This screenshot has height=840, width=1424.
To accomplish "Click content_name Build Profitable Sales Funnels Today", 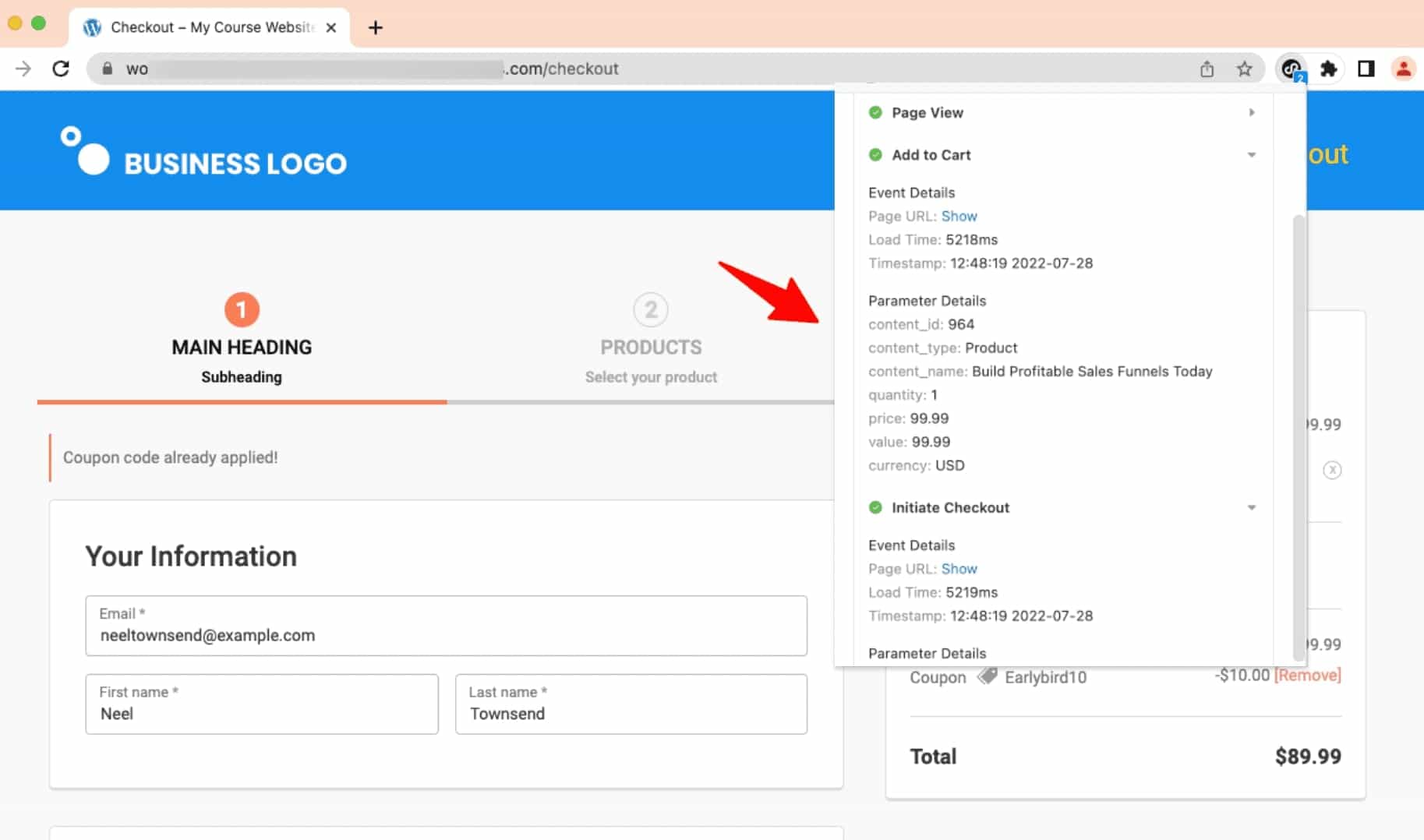I will click(1041, 371).
